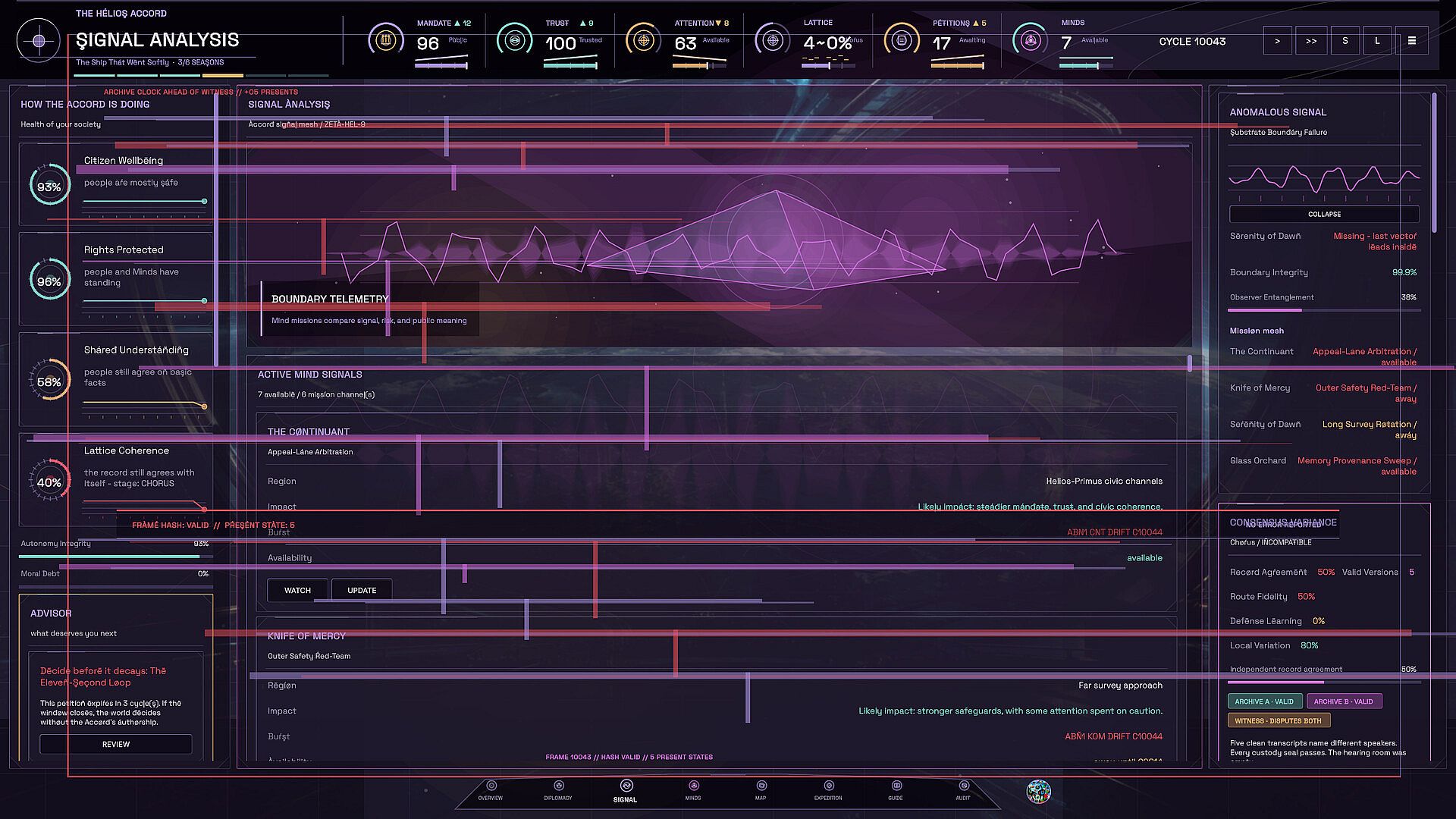Click the Boundary Telemetry signal visualization
The width and height of the screenshot is (1456, 819).
(719, 246)
